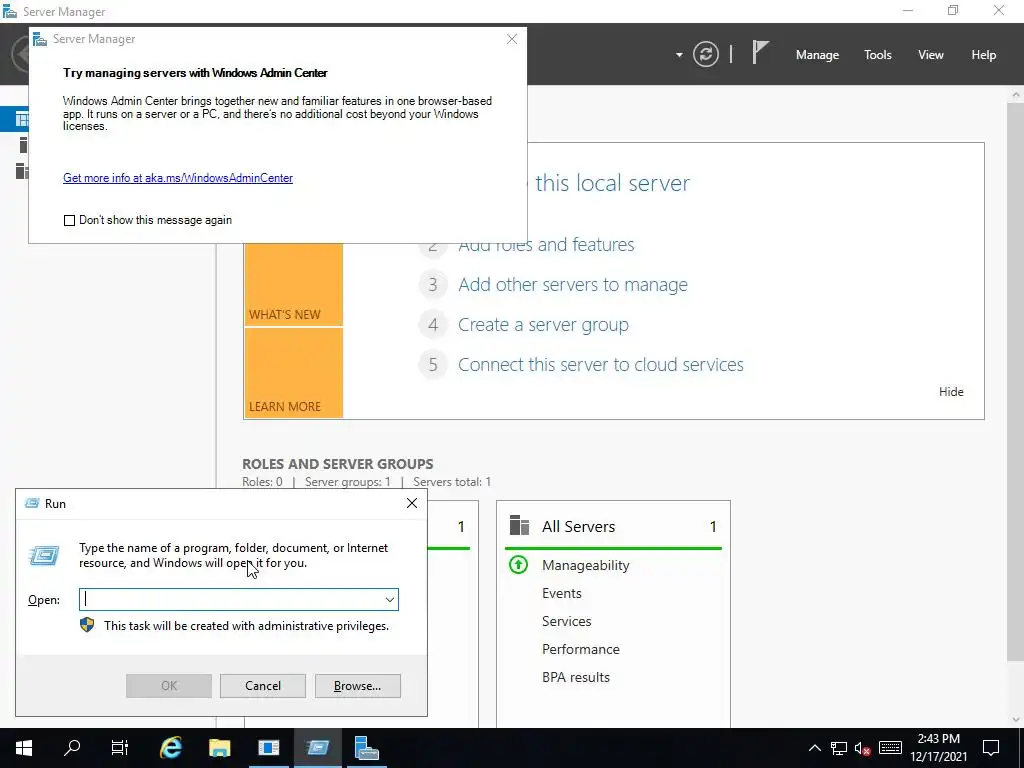The height and width of the screenshot is (768, 1024).
Task: Open BPA results under All Servers
Action: [575, 677]
